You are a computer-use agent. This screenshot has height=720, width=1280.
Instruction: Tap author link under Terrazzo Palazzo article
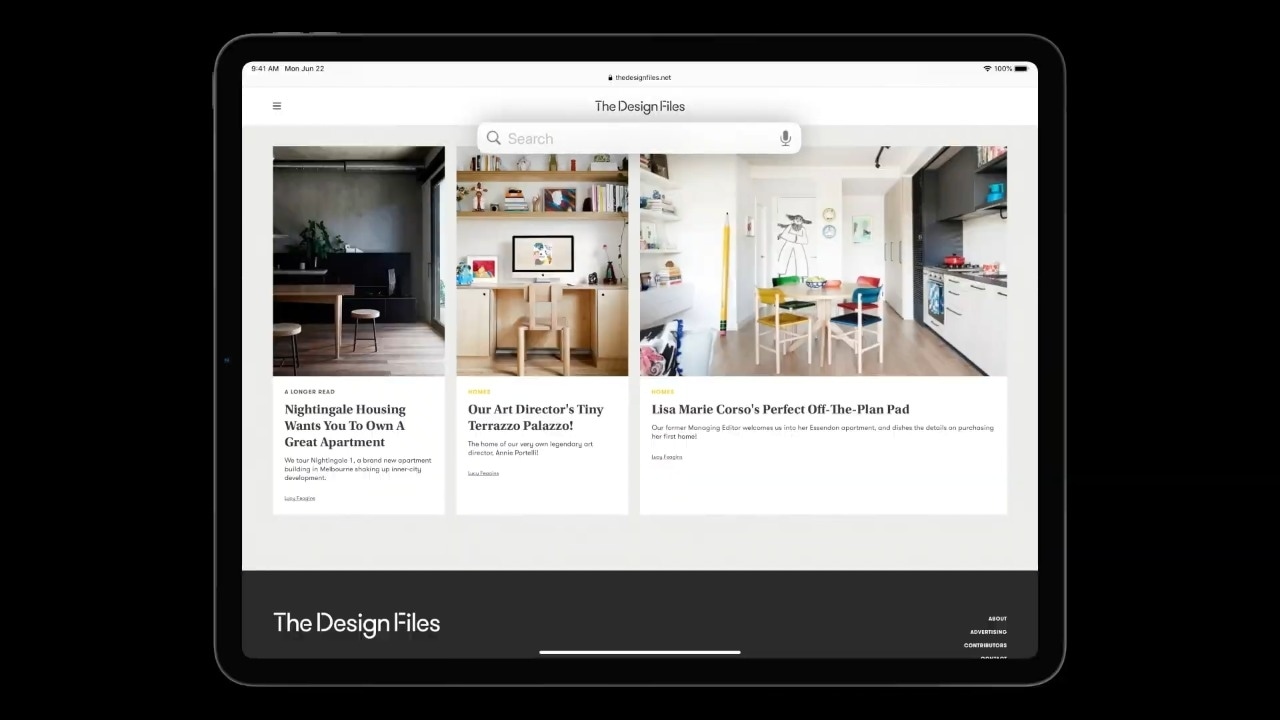pyautogui.click(x=483, y=473)
